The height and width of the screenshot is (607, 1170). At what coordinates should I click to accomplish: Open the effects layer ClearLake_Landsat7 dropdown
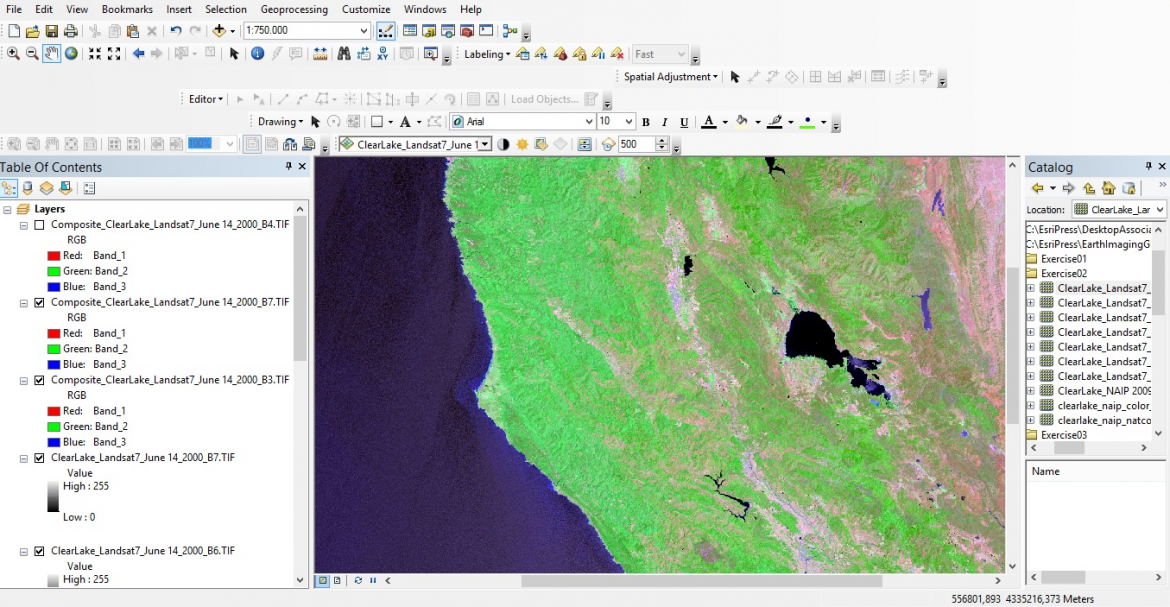pyautogui.click(x=485, y=144)
